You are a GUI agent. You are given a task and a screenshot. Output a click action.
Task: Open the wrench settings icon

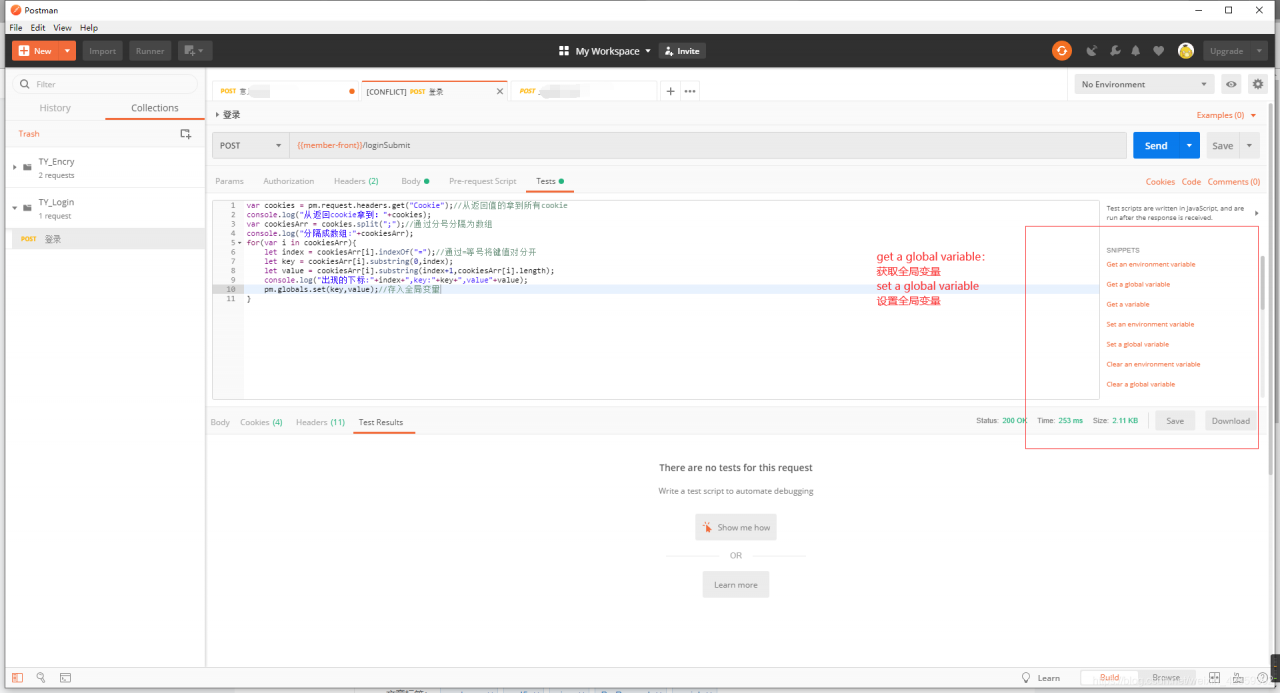pos(1114,51)
